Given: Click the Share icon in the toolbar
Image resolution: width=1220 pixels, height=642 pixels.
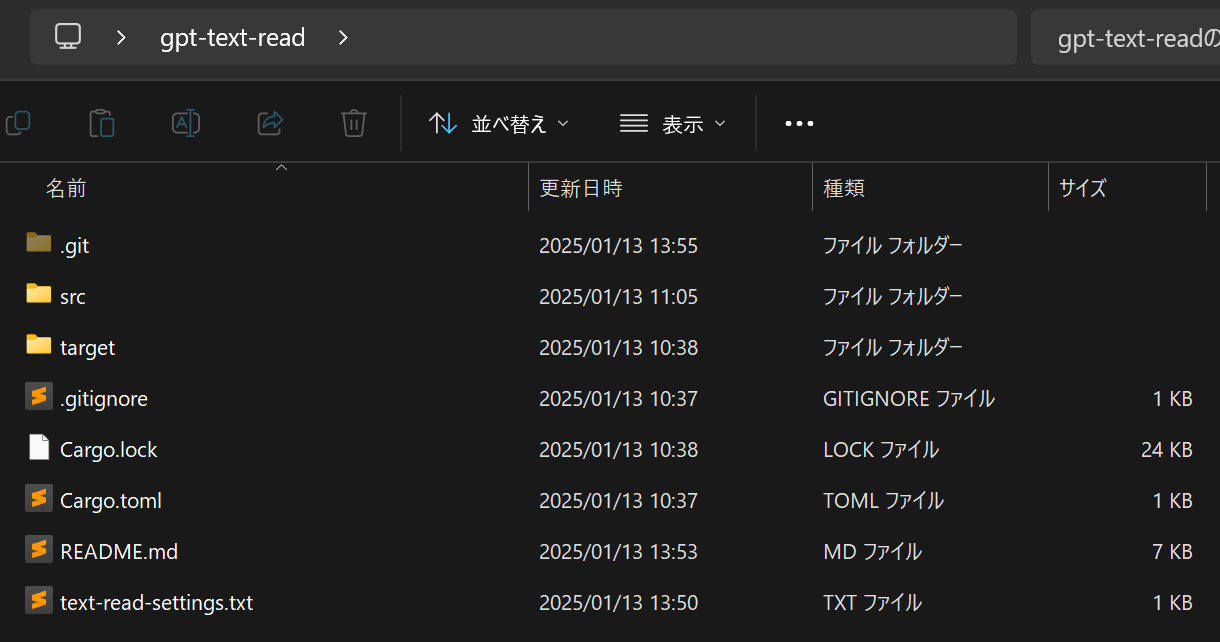Looking at the screenshot, I should 270,123.
